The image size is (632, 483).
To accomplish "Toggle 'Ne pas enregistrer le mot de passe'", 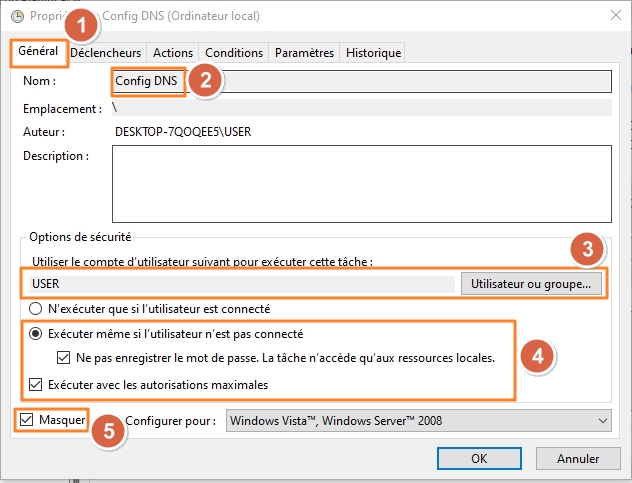I will [x=65, y=357].
